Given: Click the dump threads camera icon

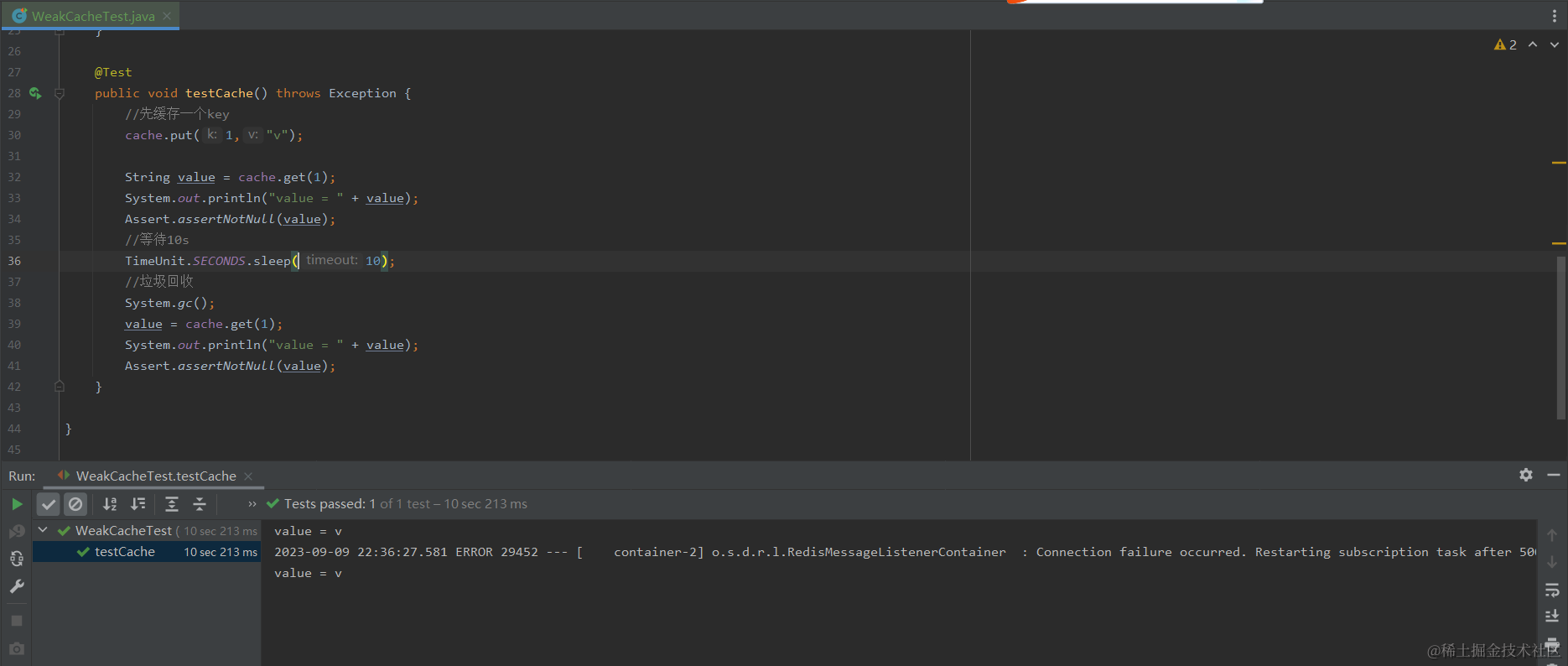Looking at the screenshot, I should [x=17, y=649].
